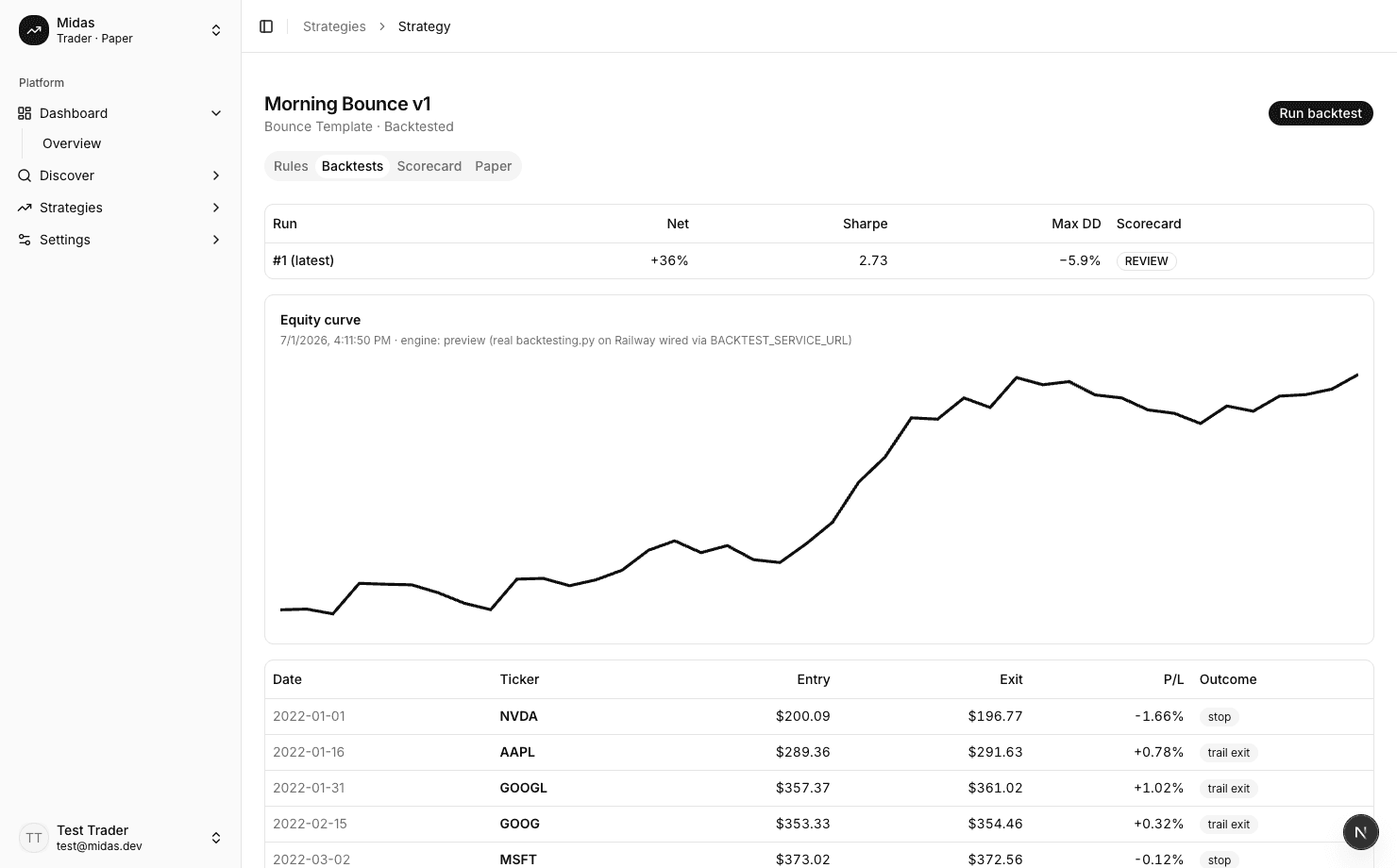The image size is (1397, 868).
Task: Click the 2022-01-01 trade date
Action: pyautogui.click(x=309, y=716)
